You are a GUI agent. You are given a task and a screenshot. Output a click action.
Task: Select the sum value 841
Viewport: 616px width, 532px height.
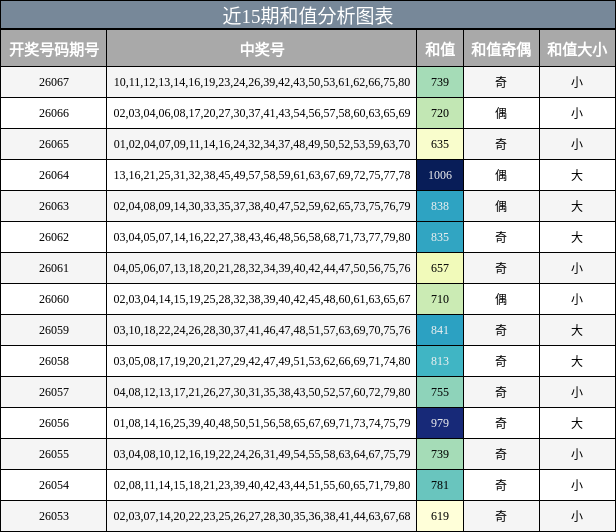440,330
